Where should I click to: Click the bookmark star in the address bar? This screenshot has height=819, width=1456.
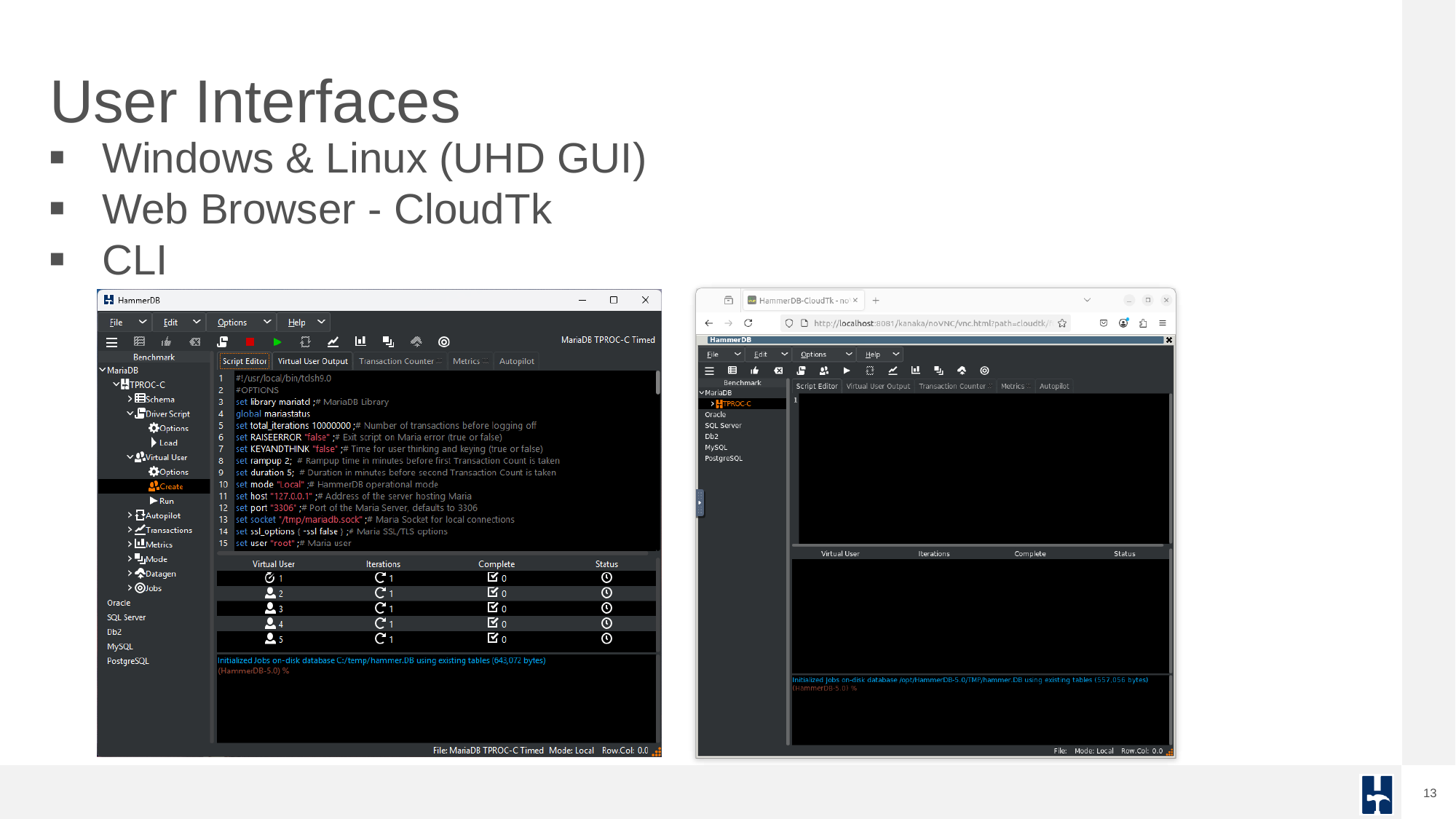point(1062,323)
